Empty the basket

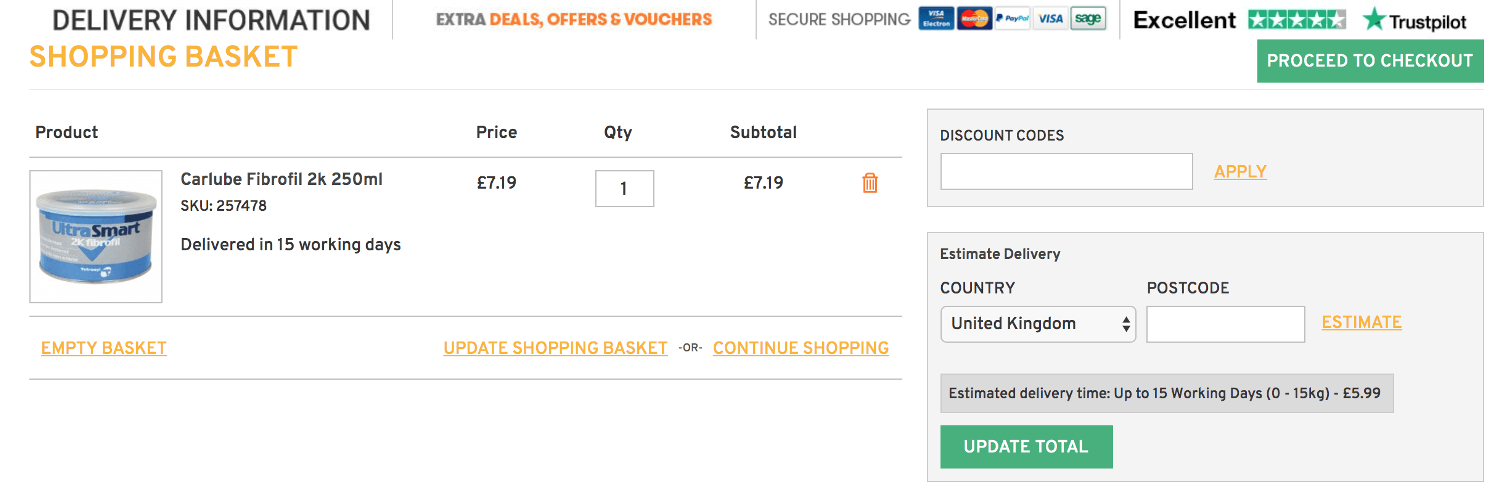click(104, 348)
